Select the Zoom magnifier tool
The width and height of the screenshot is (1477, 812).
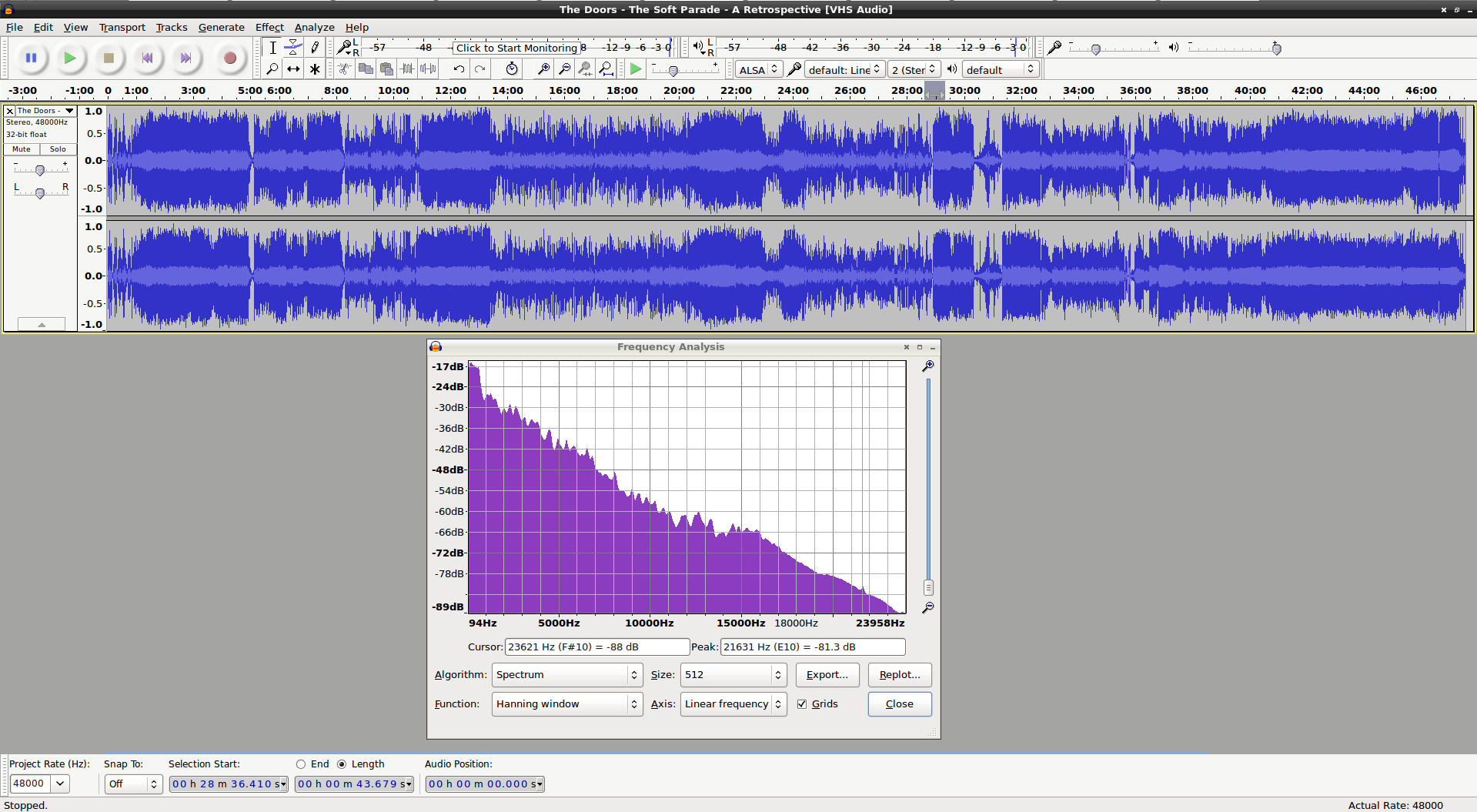point(272,69)
